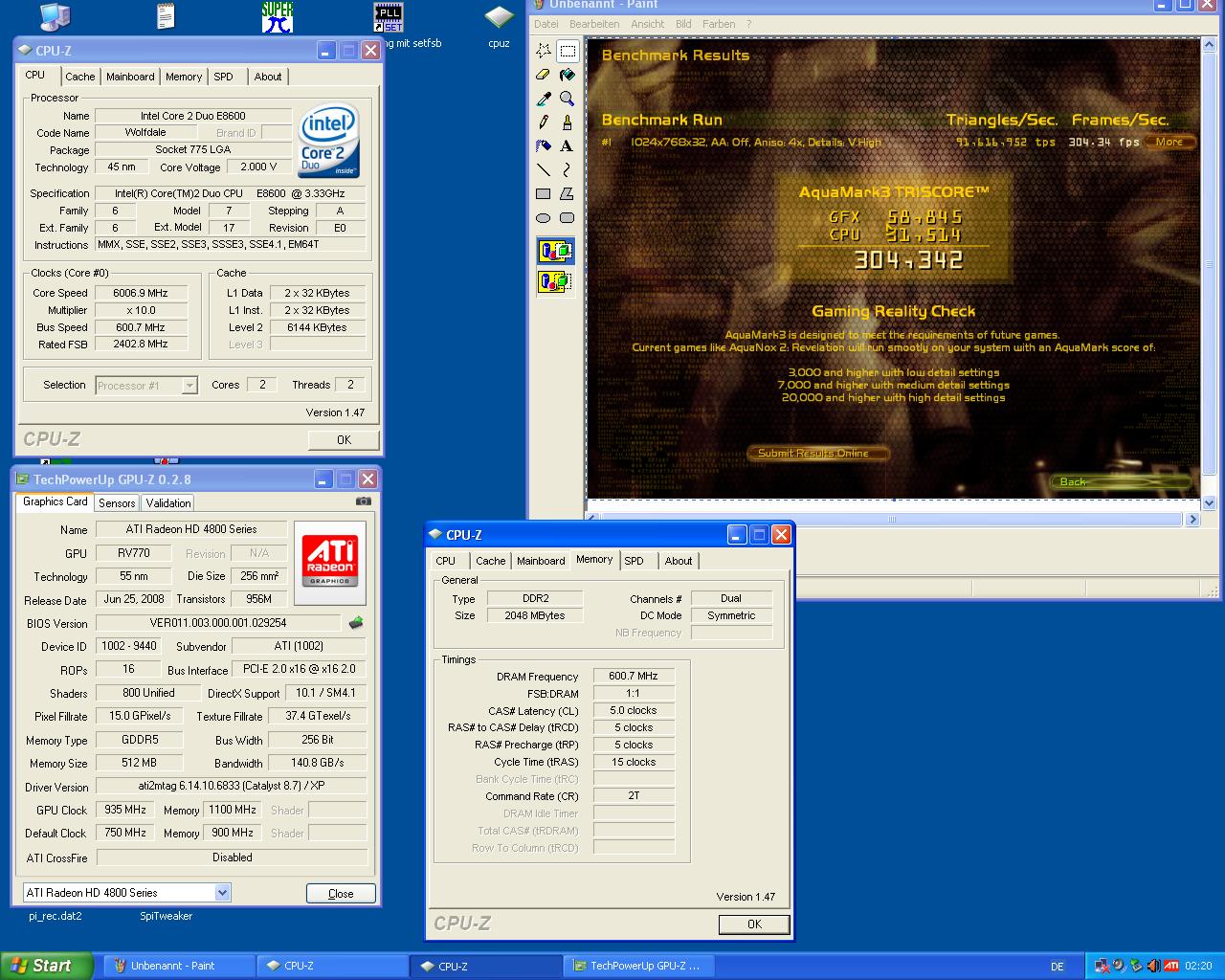Open the pi_rec.dat2 desktop file
The image size is (1225, 980).
[x=56, y=916]
